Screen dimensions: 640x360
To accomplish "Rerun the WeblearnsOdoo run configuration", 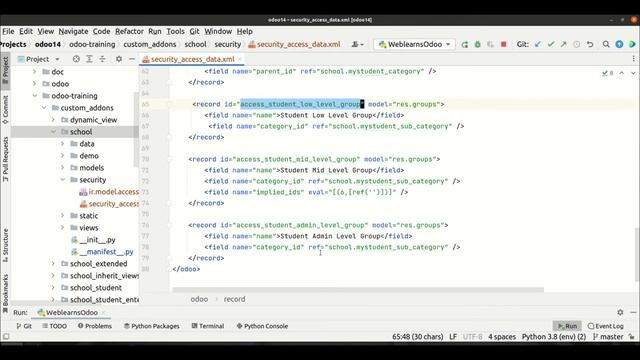I will coord(464,44).
